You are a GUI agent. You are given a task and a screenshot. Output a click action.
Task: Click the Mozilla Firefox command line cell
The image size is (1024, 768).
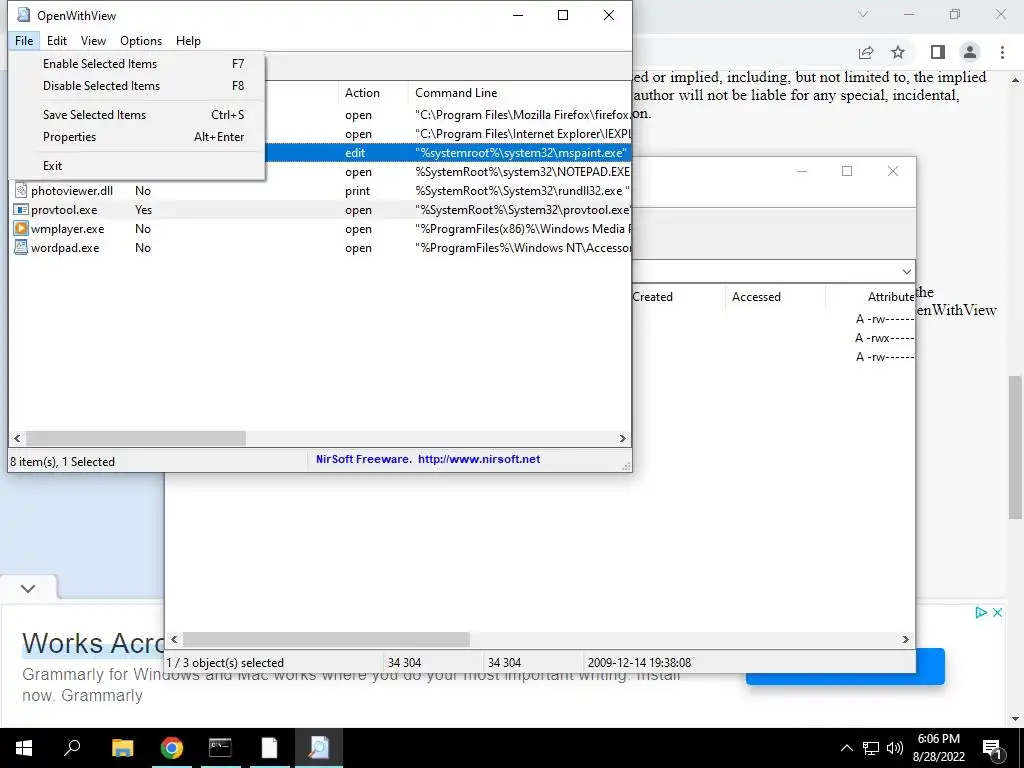522,115
